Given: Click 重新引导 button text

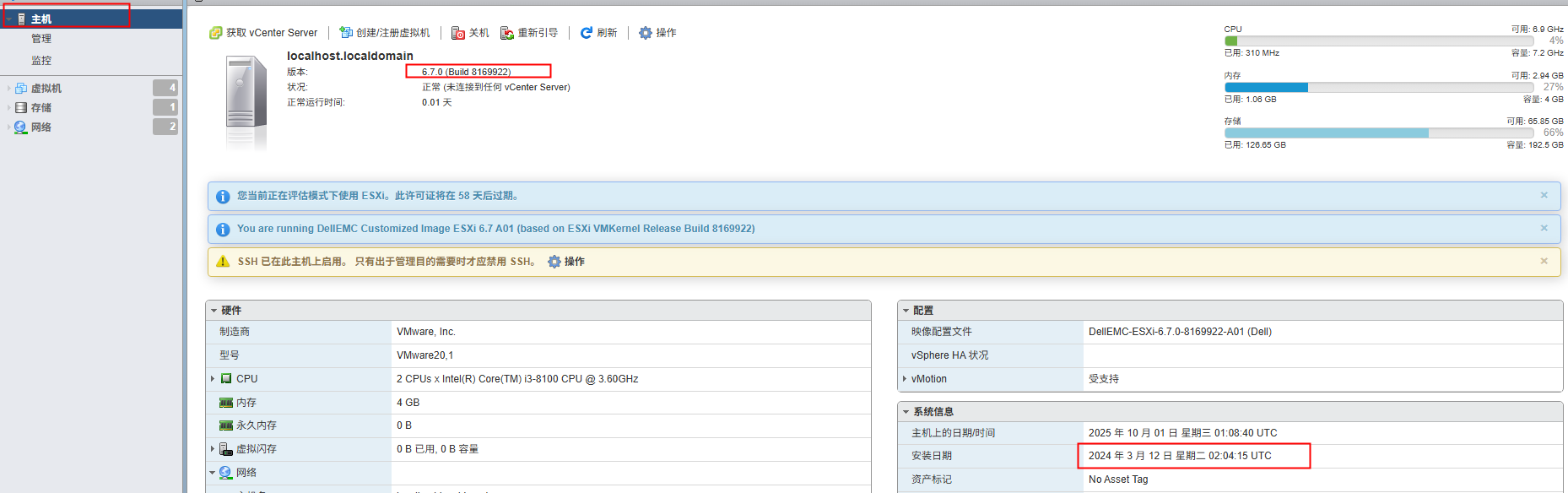Looking at the screenshot, I should point(538,33).
